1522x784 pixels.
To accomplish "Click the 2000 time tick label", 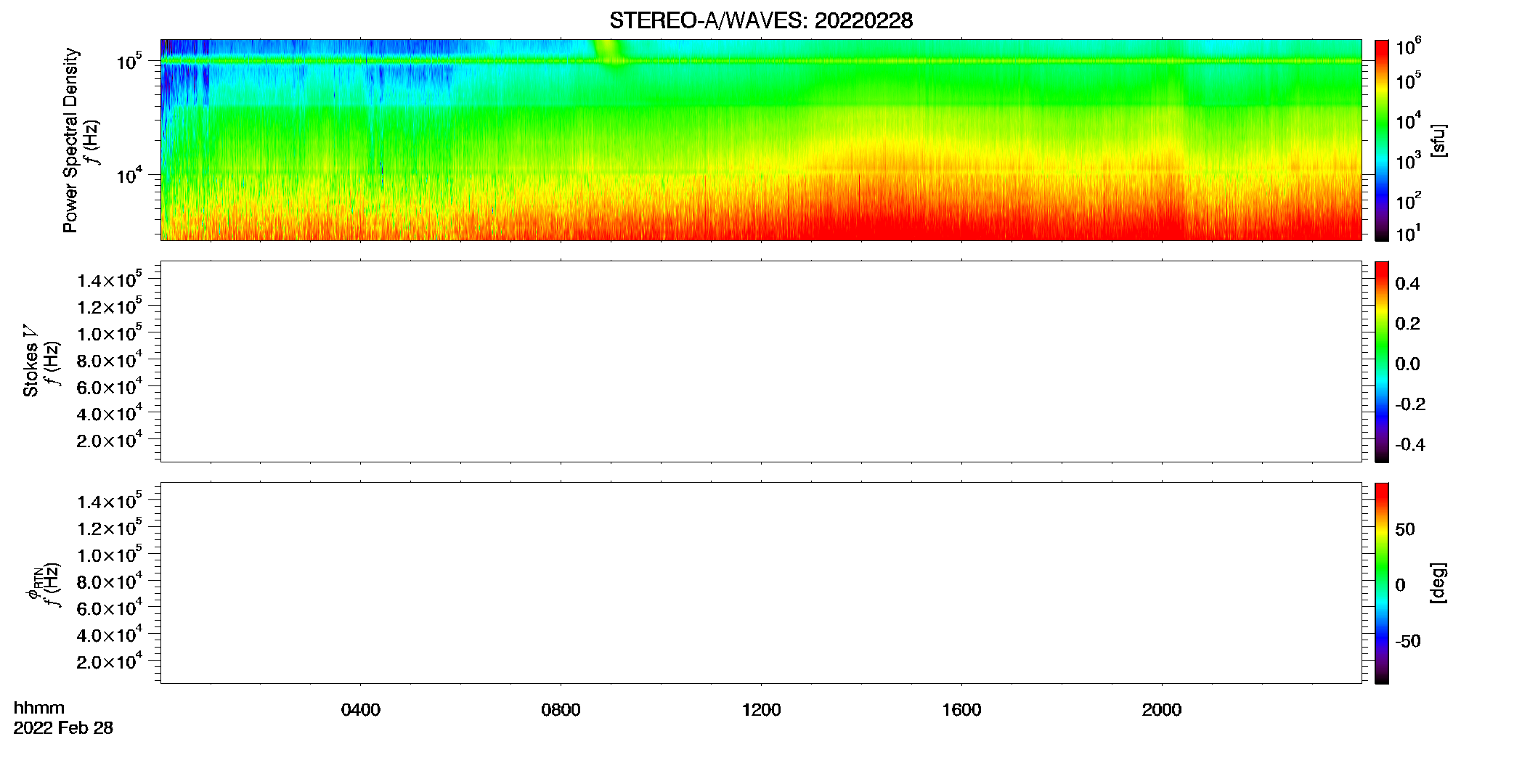I will [1162, 710].
